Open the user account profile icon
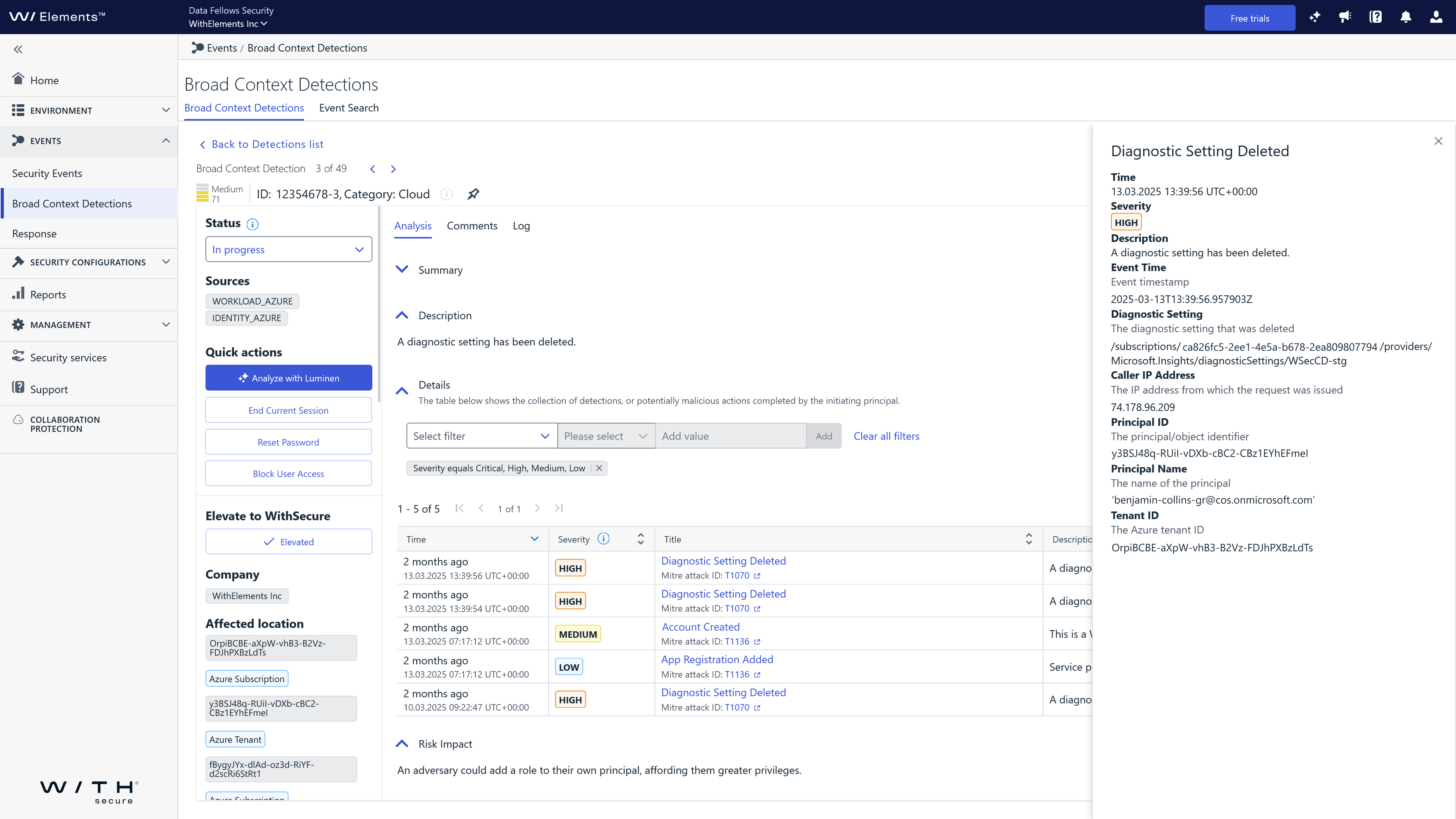The width and height of the screenshot is (1456, 819). pos(1436,17)
